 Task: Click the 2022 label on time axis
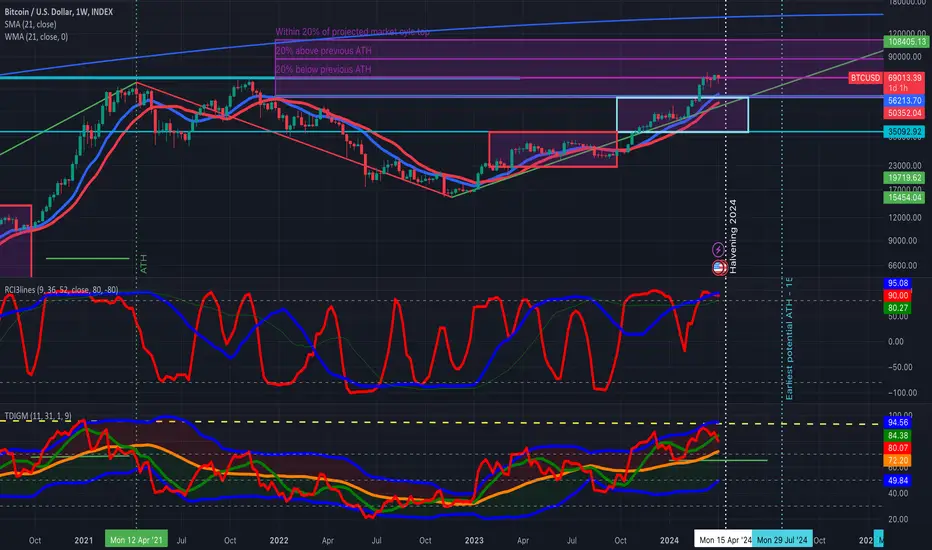tap(279, 540)
